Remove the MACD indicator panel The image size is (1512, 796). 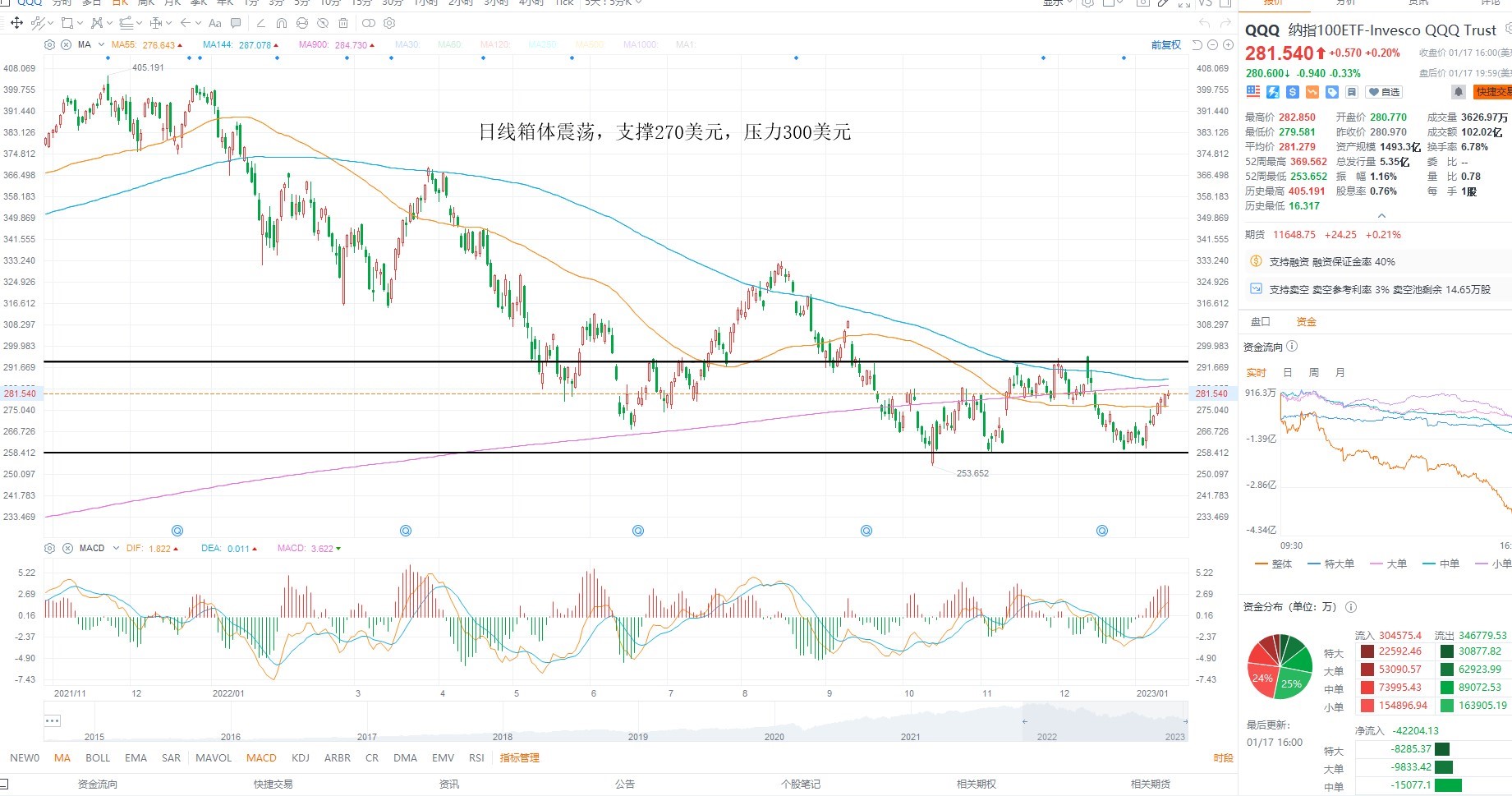[x=67, y=548]
